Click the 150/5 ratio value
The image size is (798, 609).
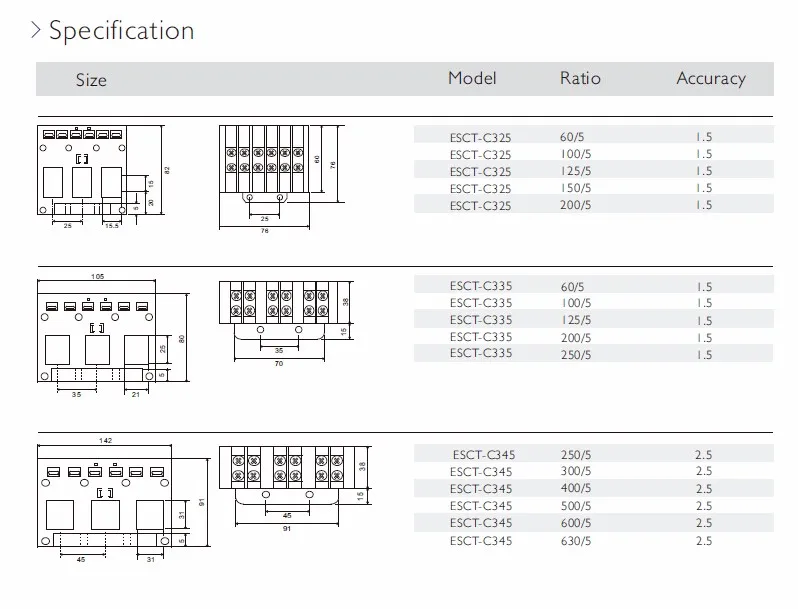click(576, 188)
